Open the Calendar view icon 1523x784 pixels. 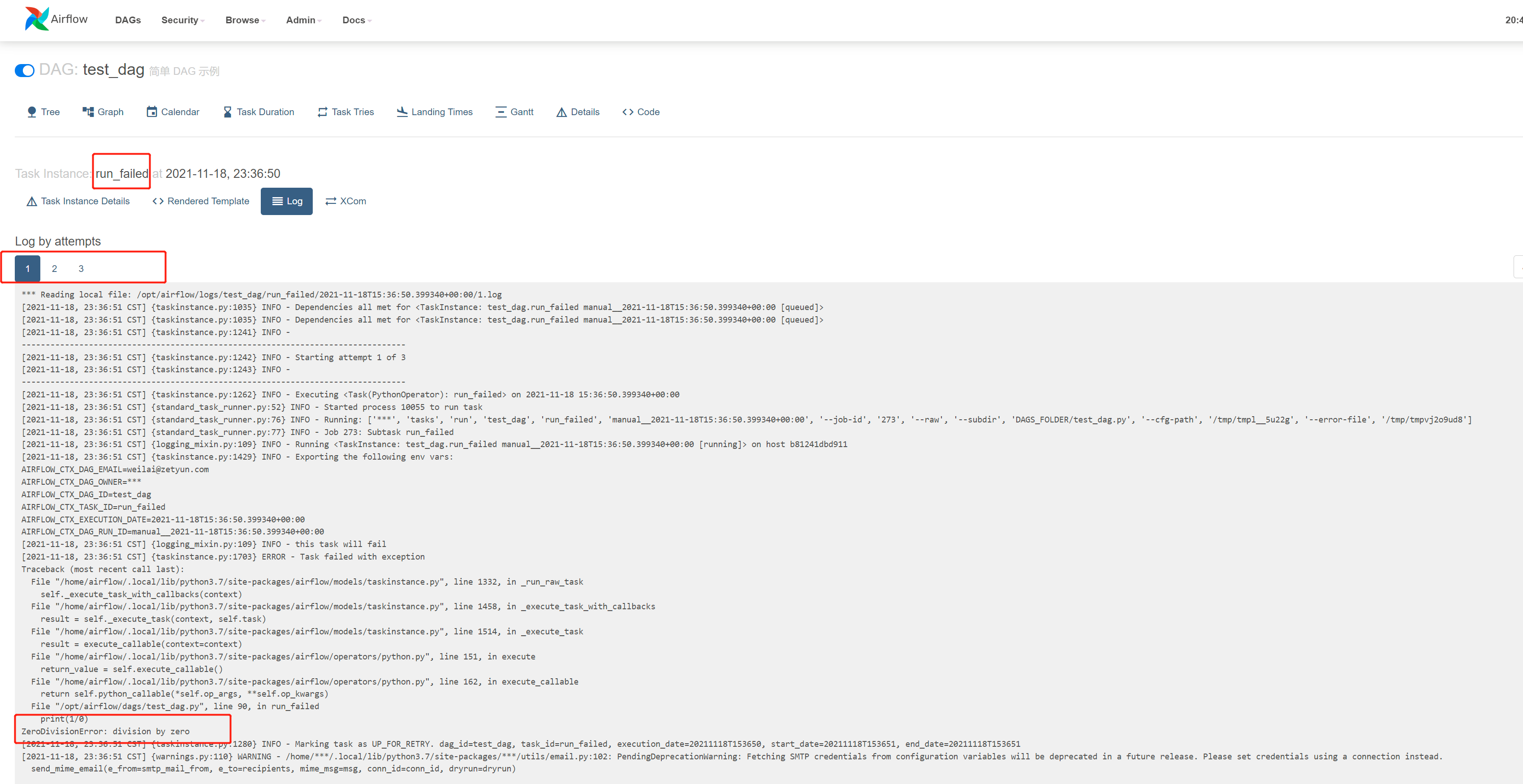pyautogui.click(x=152, y=112)
